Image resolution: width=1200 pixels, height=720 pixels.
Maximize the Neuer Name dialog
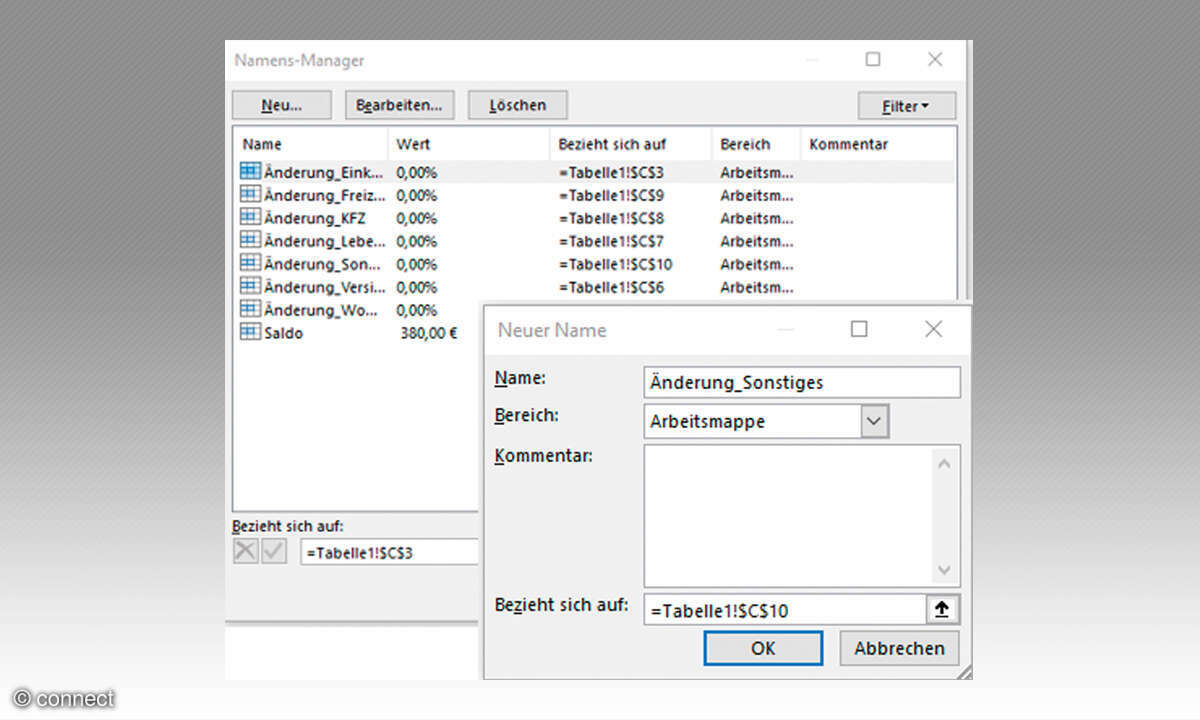tap(859, 329)
